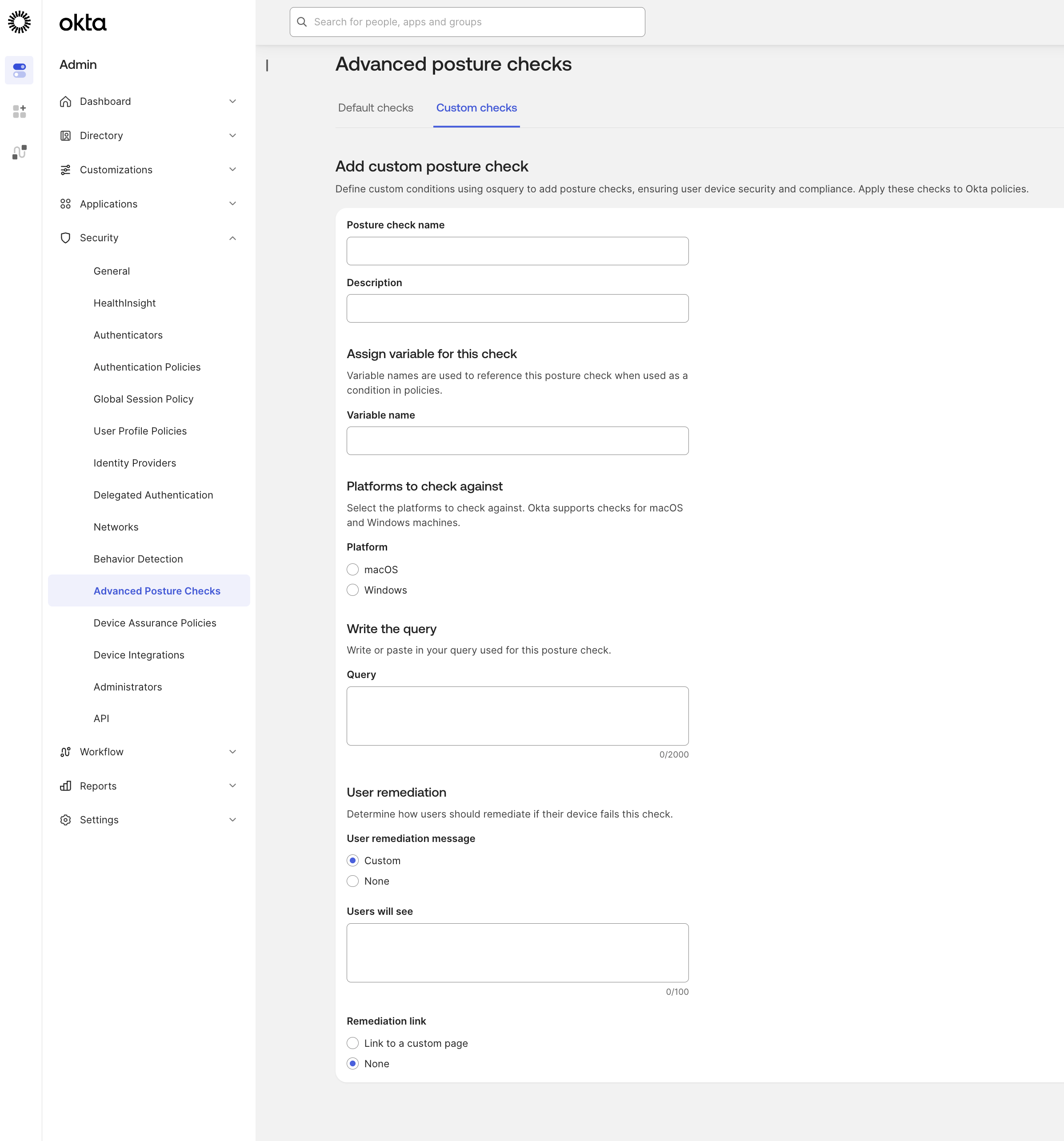Image resolution: width=1064 pixels, height=1141 pixels.
Task: Click the Posture check name field
Action: (517, 251)
